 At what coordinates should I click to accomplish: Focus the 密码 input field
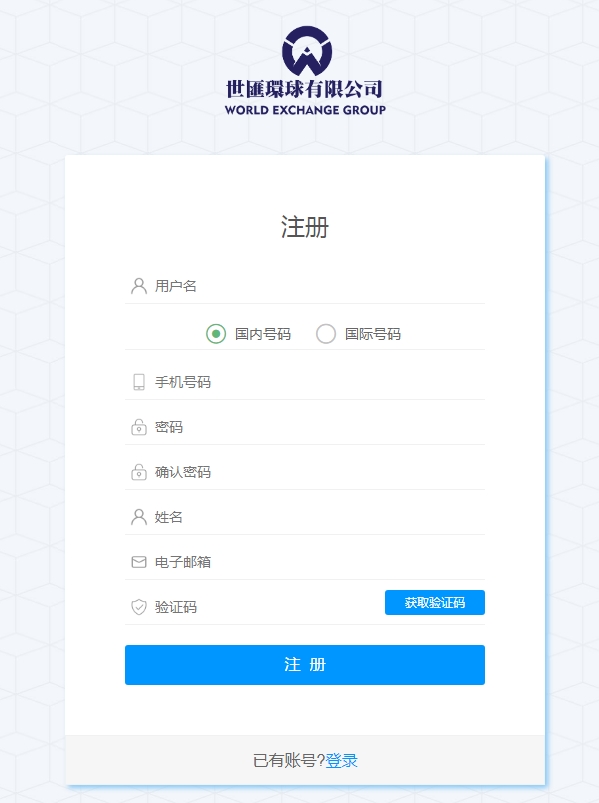[305, 427]
